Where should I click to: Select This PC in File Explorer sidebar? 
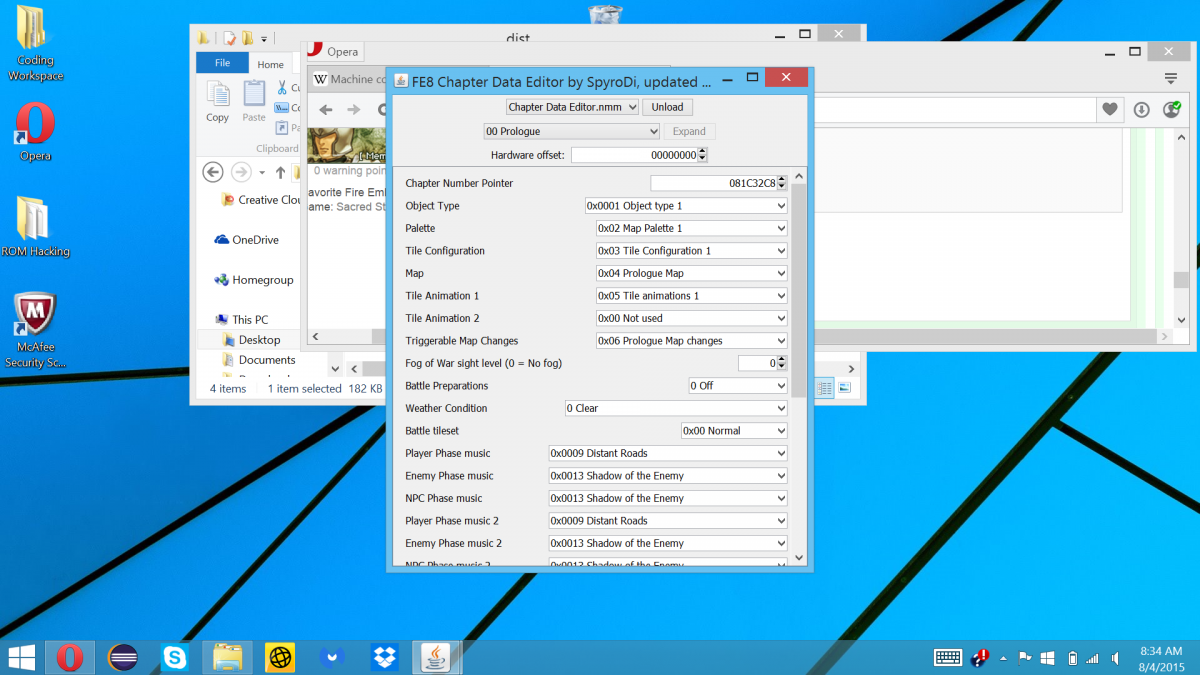[x=241, y=320]
